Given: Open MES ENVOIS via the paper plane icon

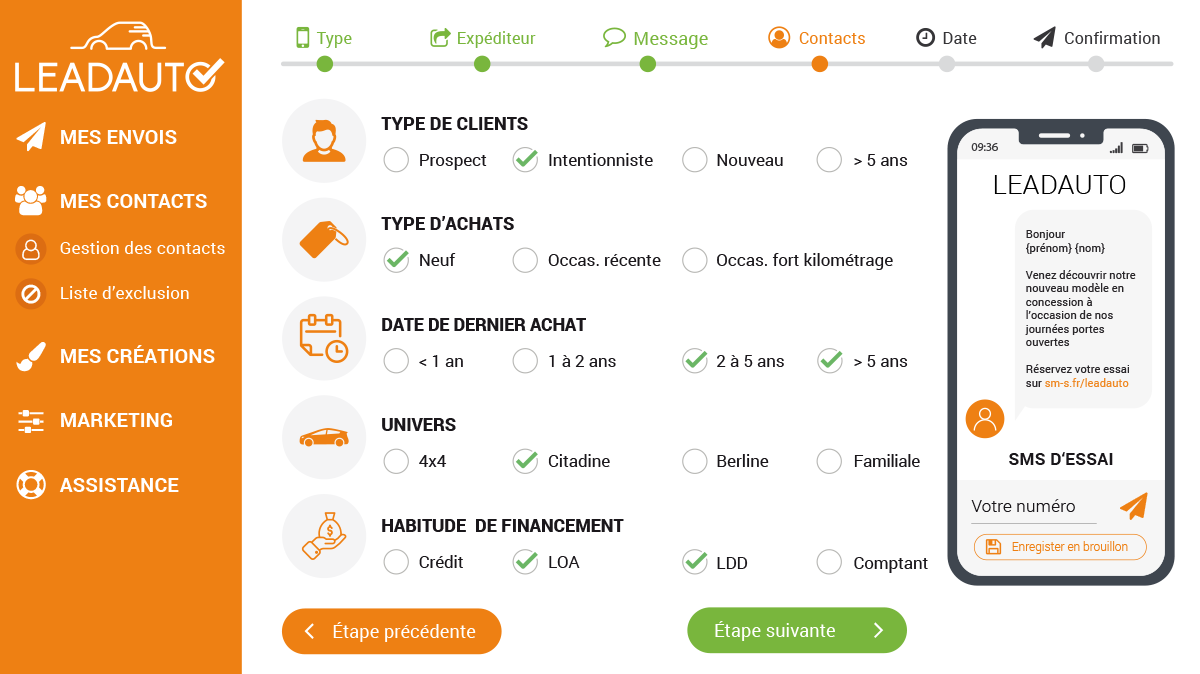Looking at the screenshot, I should click(30, 136).
